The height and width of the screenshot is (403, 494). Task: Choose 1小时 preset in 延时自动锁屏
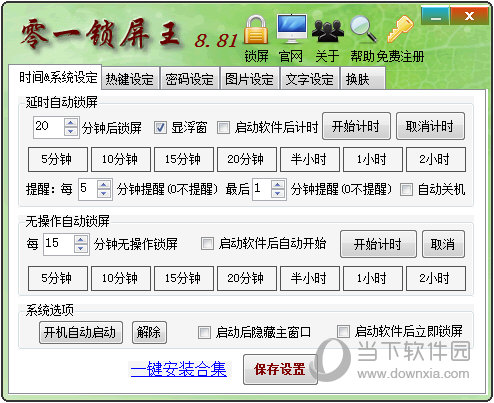pos(373,159)
